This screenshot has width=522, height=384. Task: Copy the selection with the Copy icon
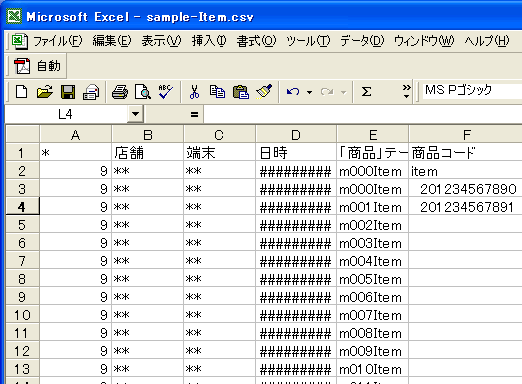point(217,92)
